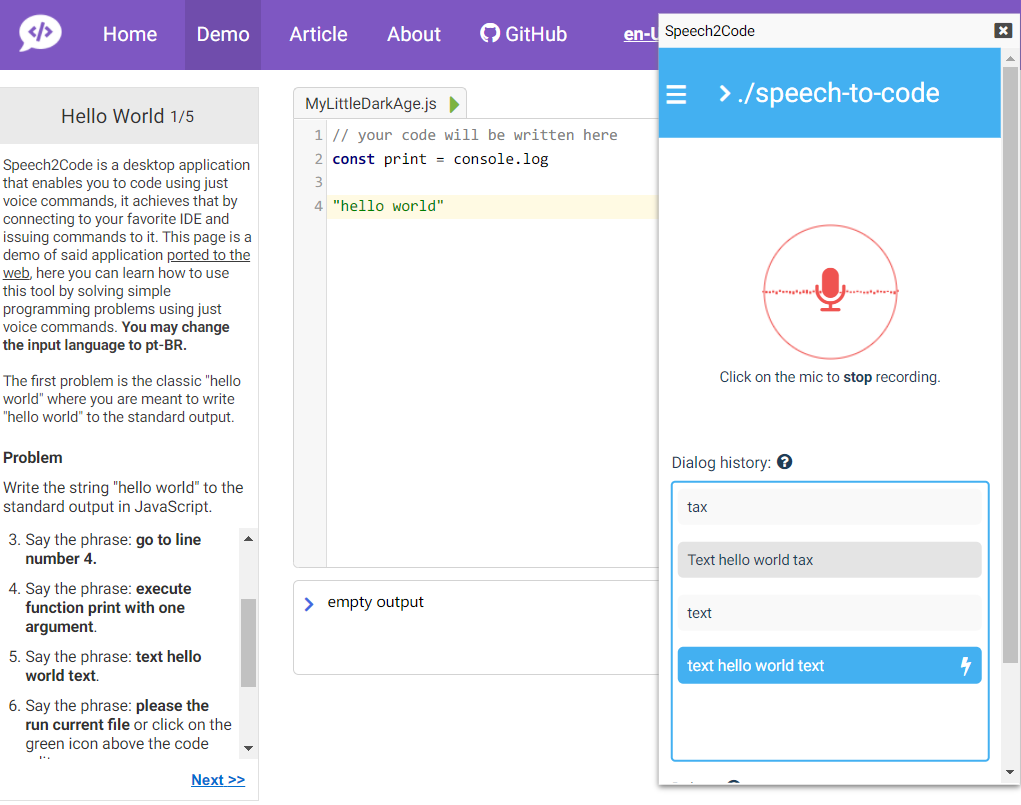
Task: Go to Next >> tutorial step
Action: pyautogui.click(x=218, y=780)
